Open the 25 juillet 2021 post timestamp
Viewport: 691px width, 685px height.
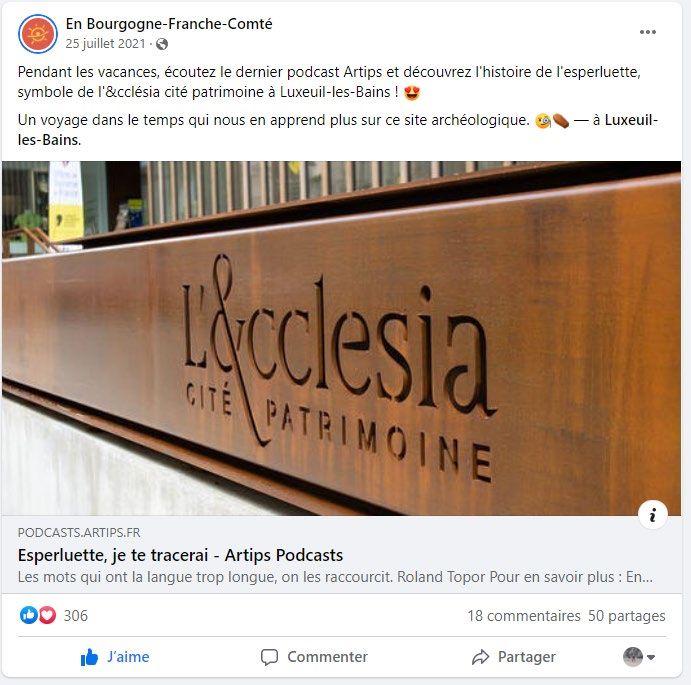click(x=105, y=44)
